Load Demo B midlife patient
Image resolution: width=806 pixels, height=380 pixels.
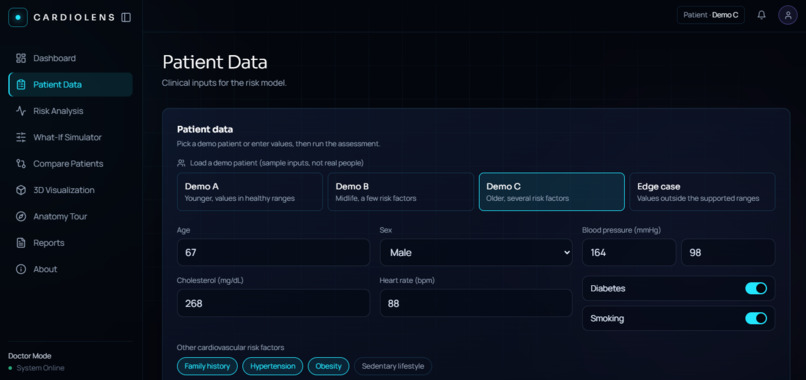pyautogui.click(x=400, y=192)
